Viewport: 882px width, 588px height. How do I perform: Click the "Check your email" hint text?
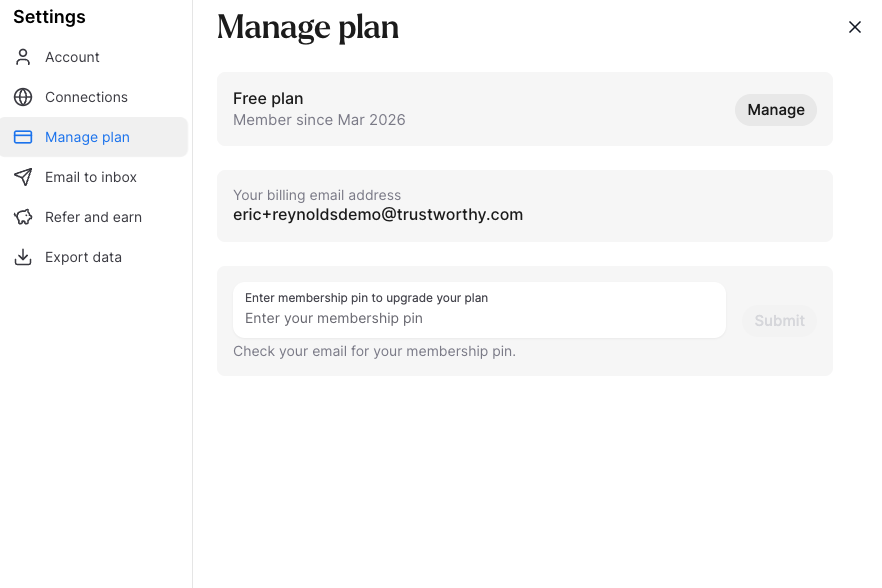click(x=374, y=351)
